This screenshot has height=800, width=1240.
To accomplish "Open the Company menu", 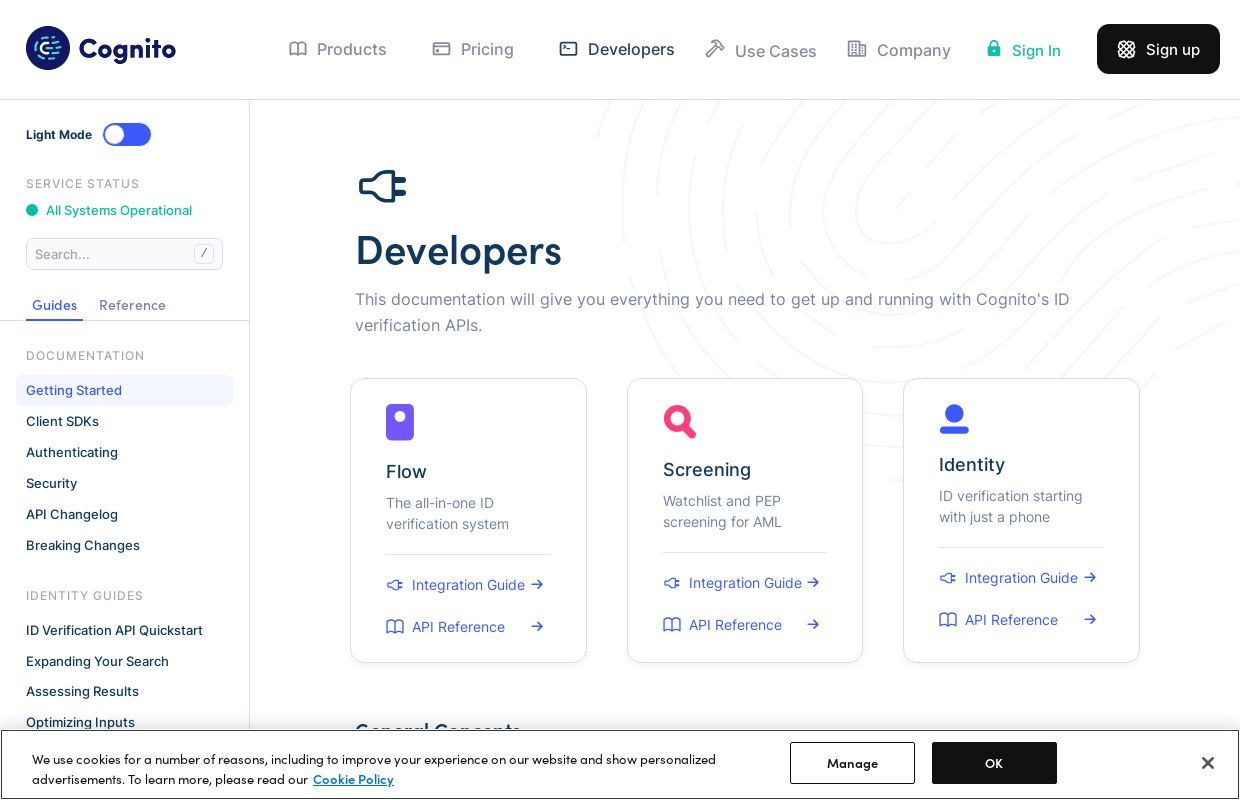I will [899, 50].
